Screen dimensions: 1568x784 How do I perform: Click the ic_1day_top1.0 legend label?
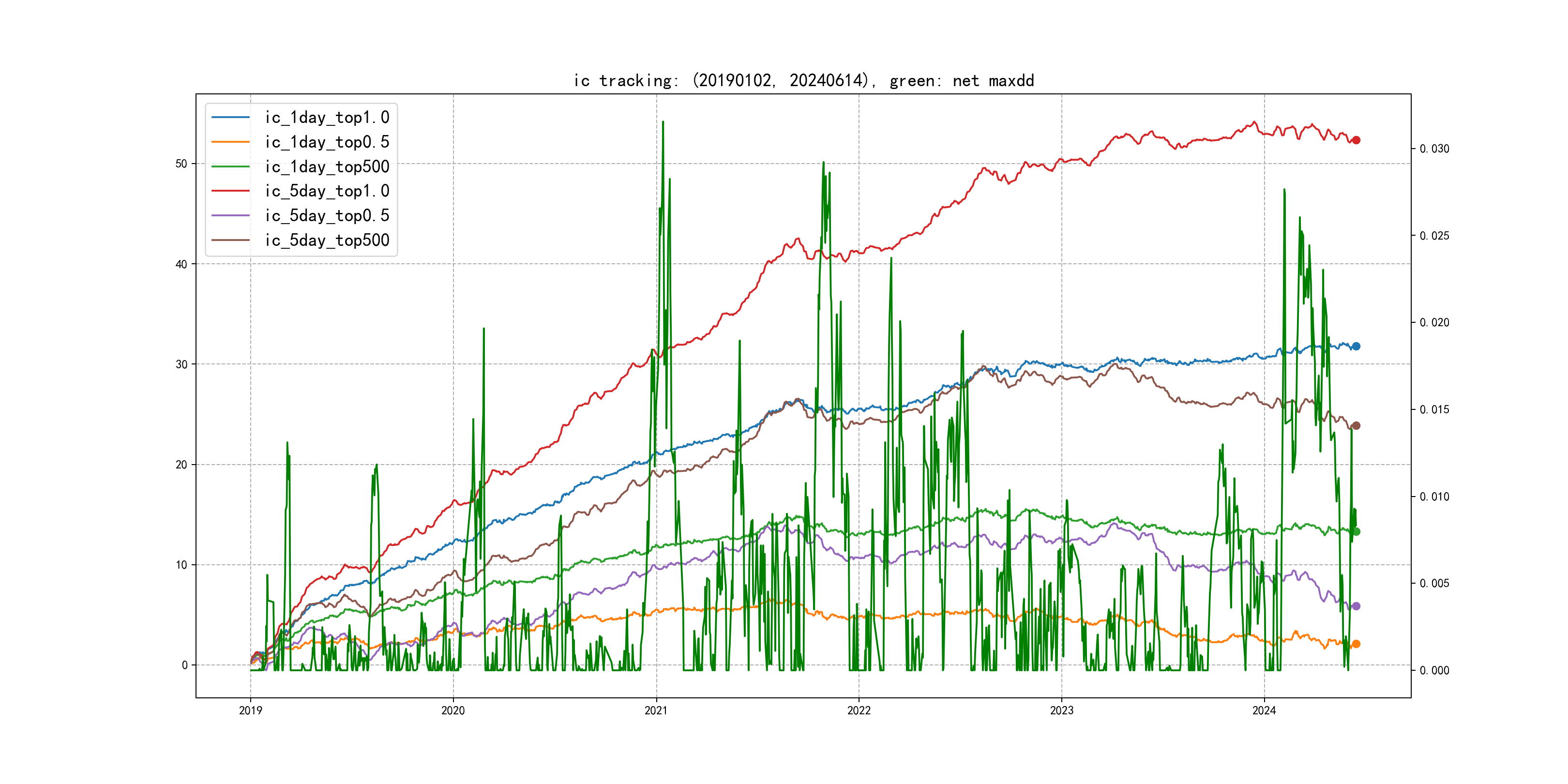(x=327, y=118)
